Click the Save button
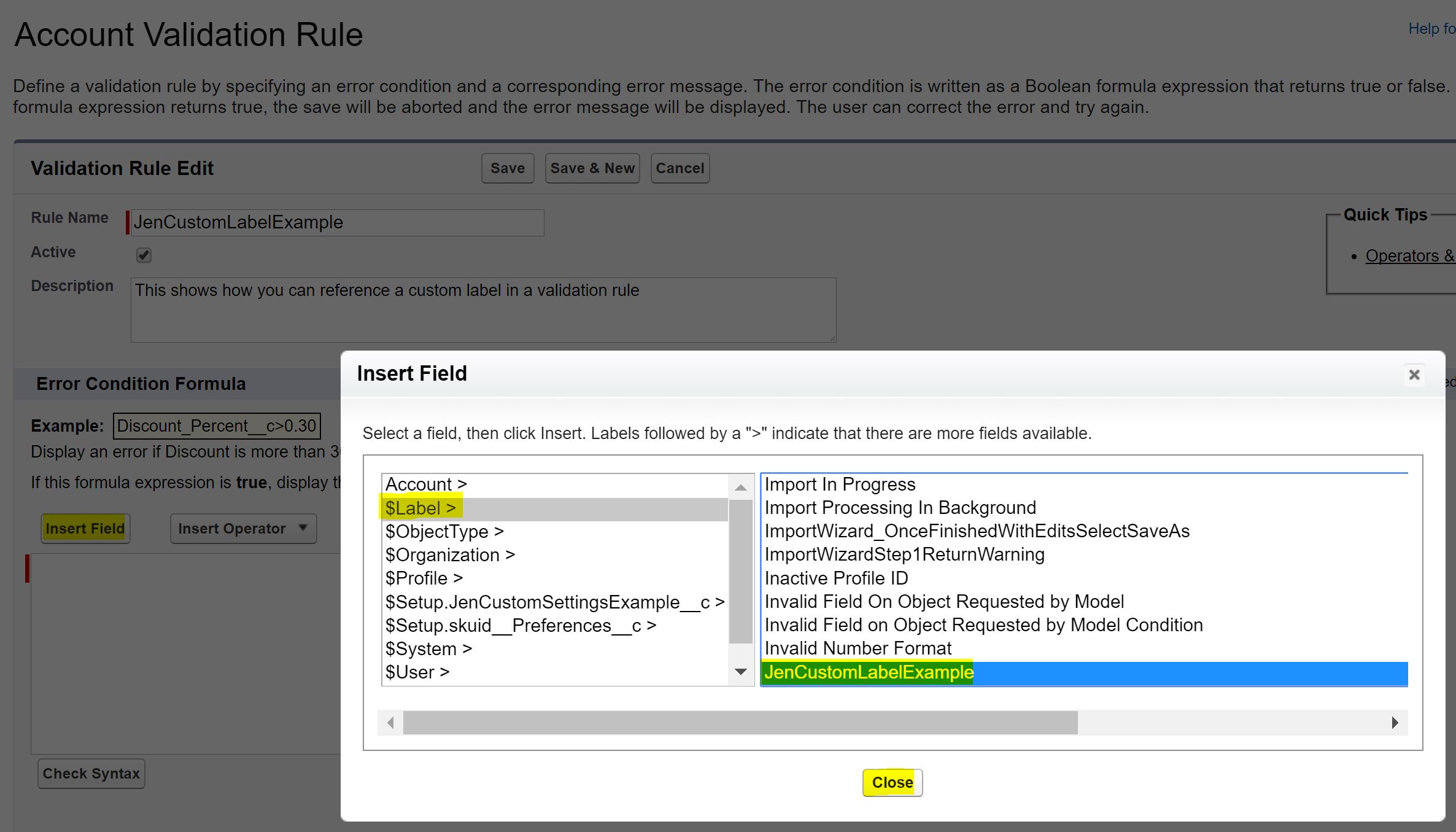The height and width of the screenshot is (832, 1456). click(x=508, y=168)
